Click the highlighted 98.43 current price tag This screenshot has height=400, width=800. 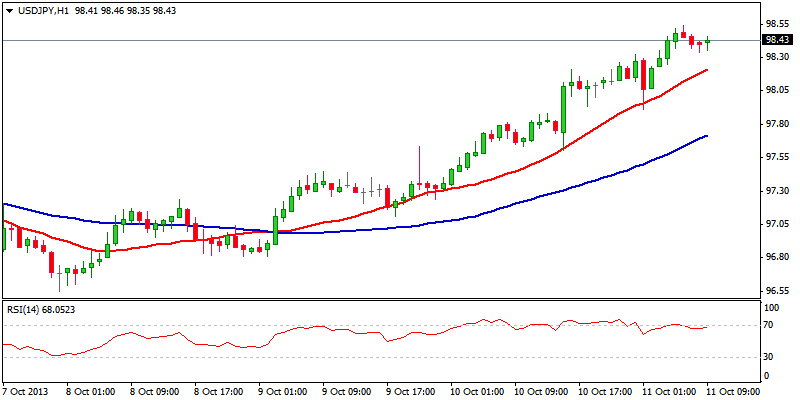pos(777,40)
